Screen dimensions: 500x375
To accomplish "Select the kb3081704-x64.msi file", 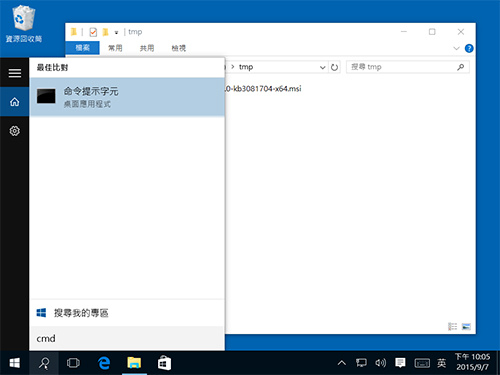I will point(263,89).
